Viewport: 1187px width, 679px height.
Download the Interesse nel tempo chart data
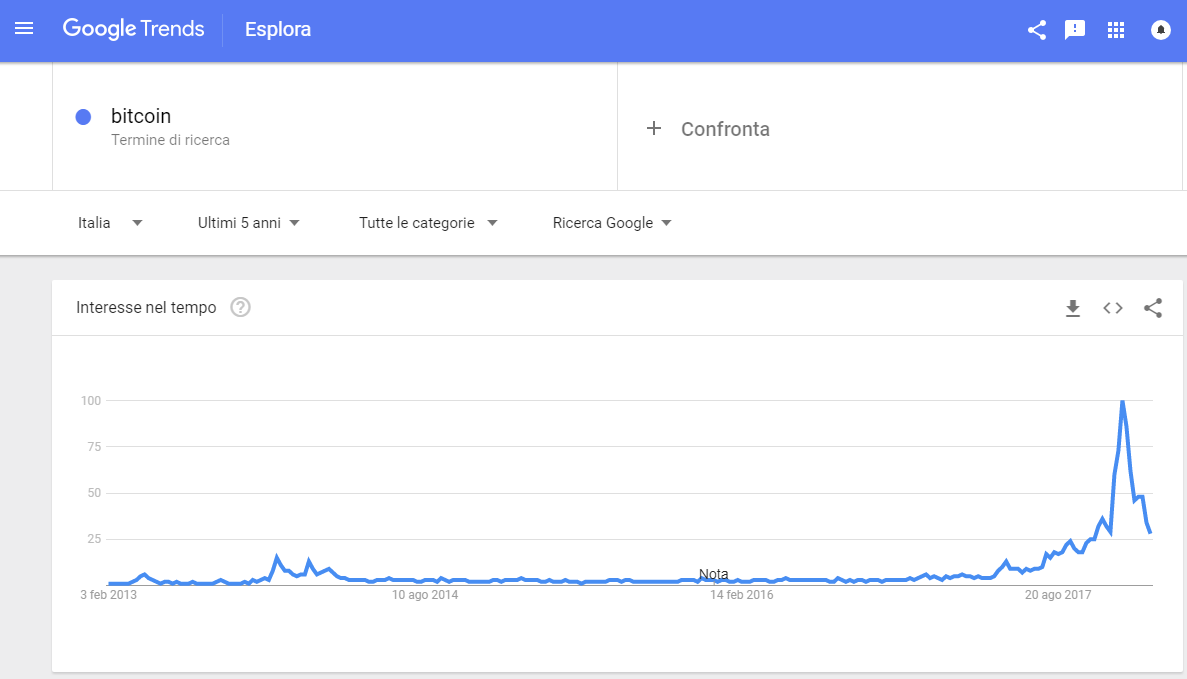pyautogui.click(x=1072, y=308)
